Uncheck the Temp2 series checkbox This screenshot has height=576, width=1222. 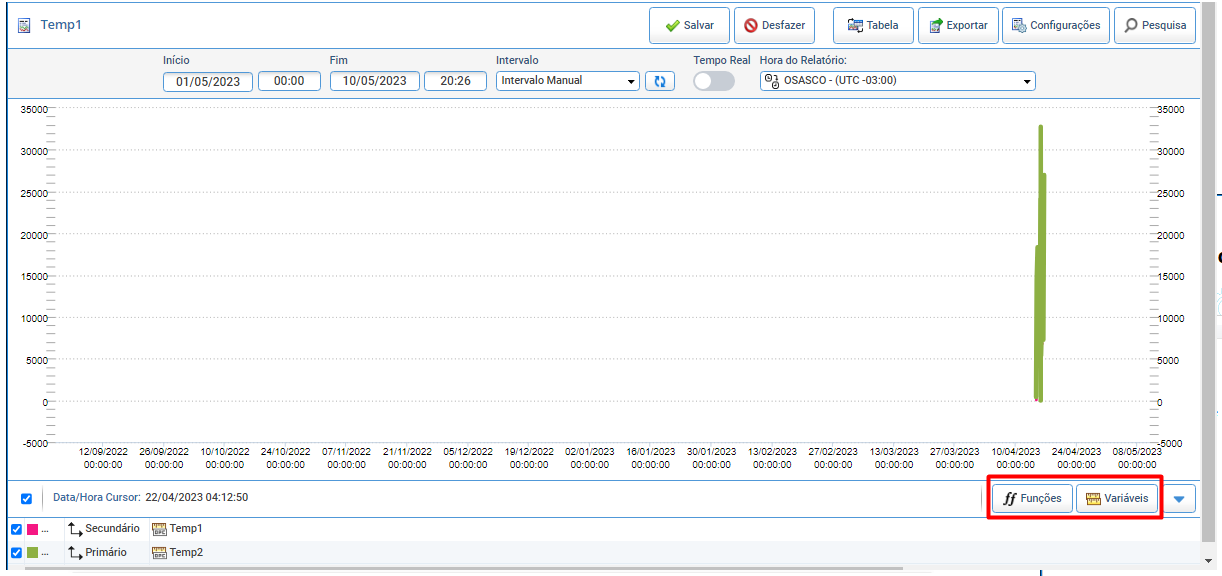tap(16, 553)
